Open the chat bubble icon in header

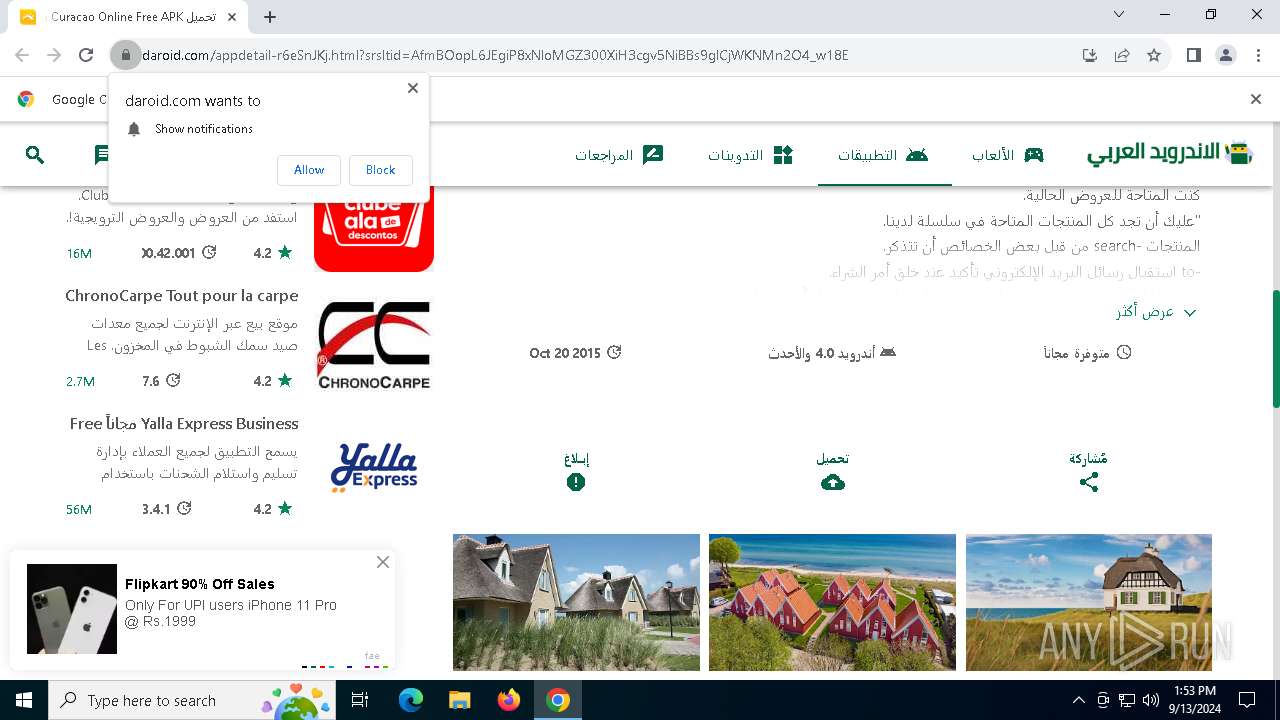click(x=101, y=155)
